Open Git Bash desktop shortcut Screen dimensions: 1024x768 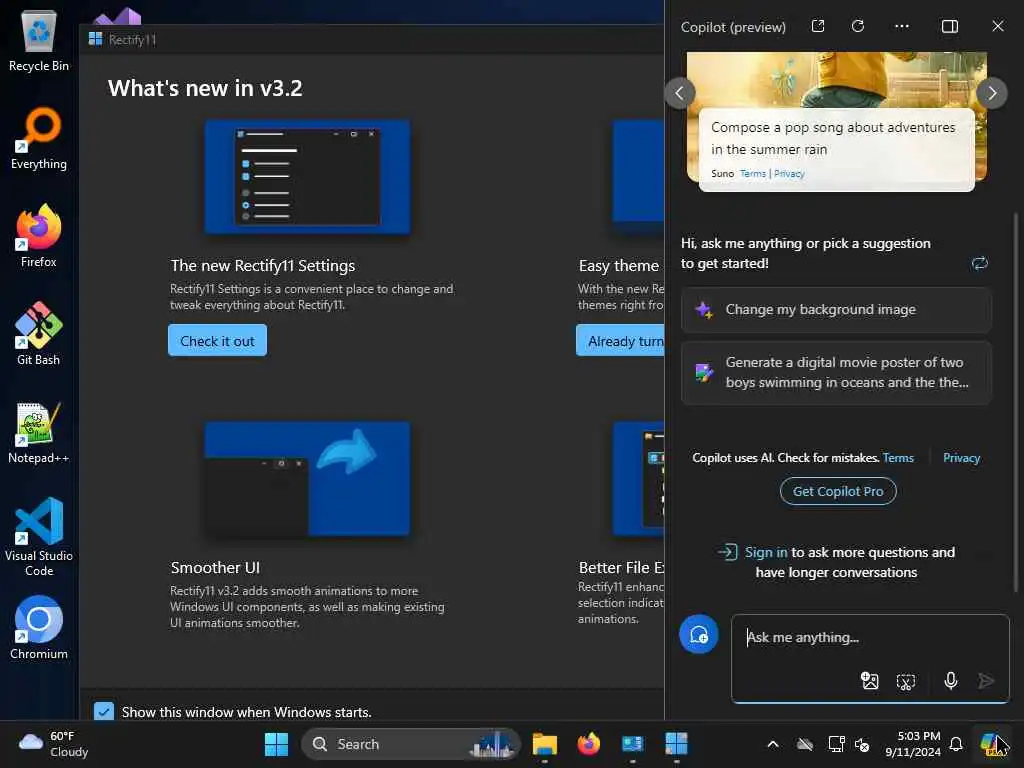pyautogui.click(x=39, y=334)
